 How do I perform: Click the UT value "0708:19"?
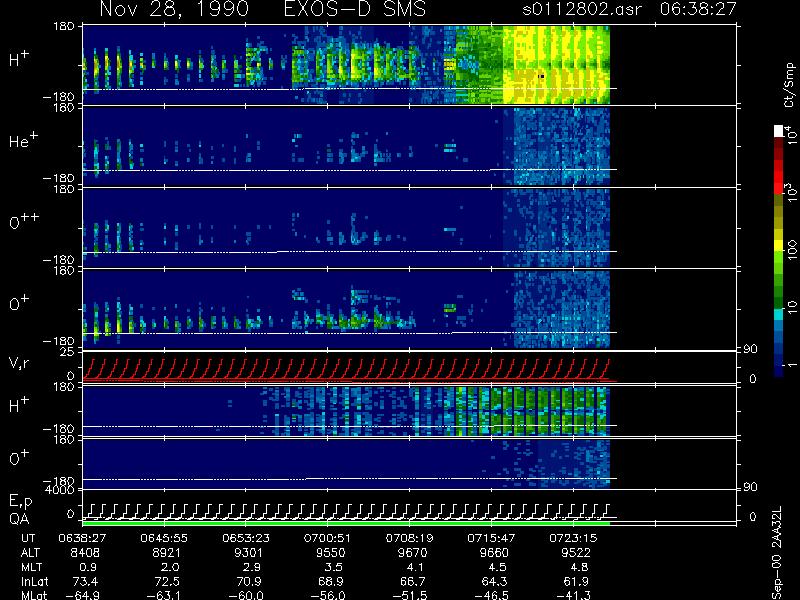pyautogui.click(x=409, y=538)
